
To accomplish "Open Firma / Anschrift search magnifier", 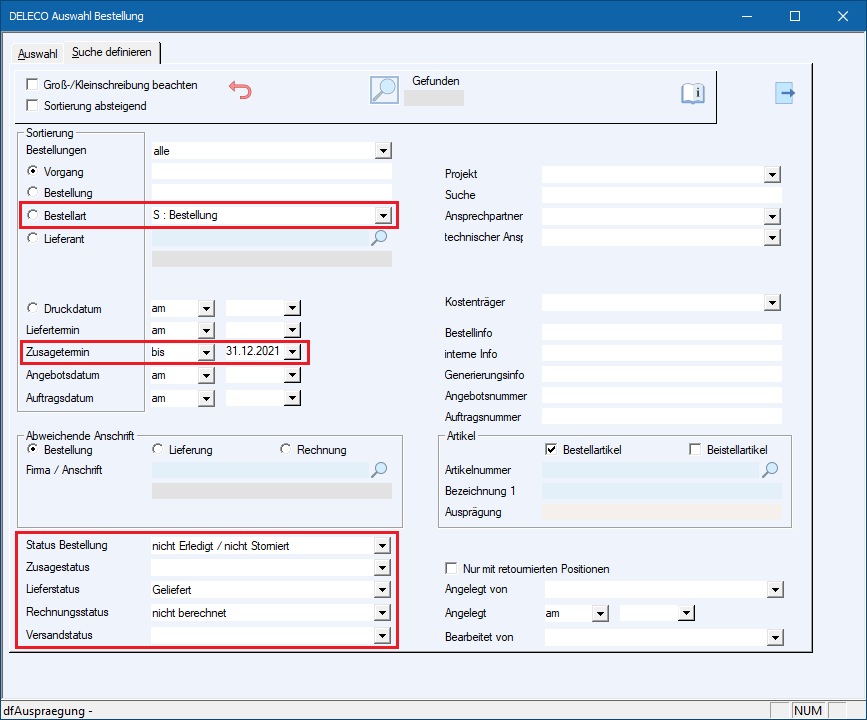I will coord(379,469).
